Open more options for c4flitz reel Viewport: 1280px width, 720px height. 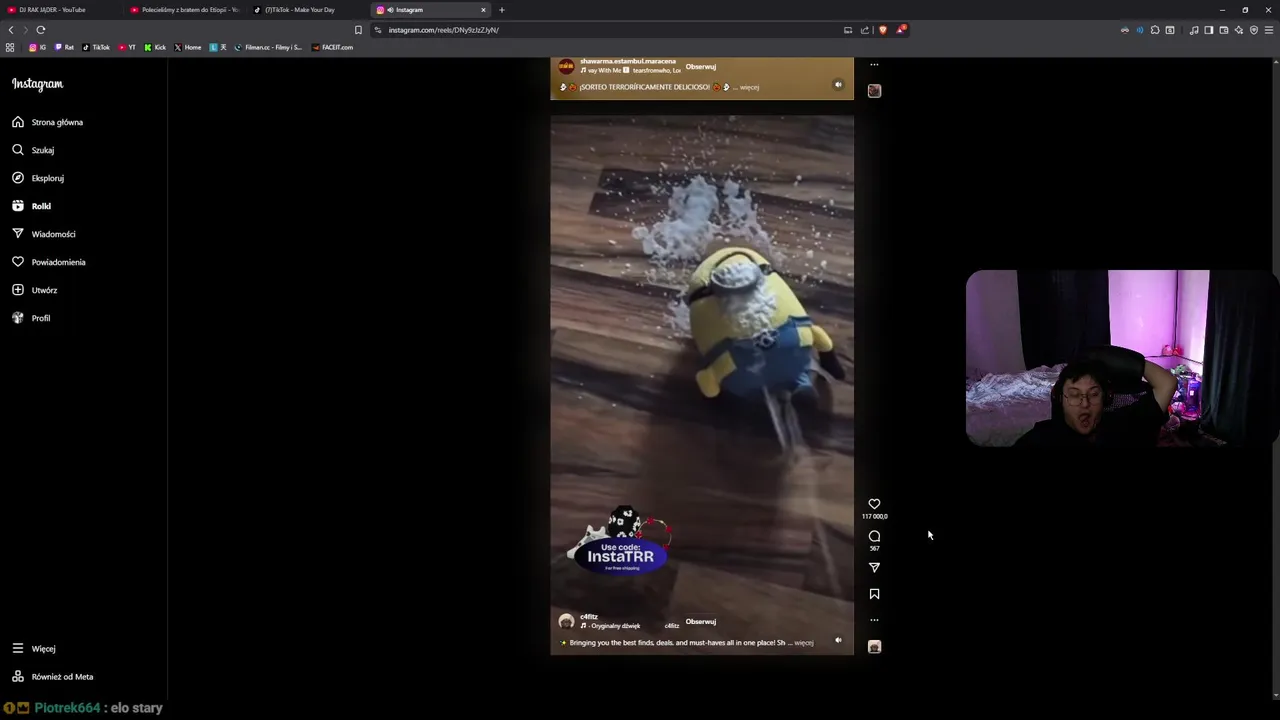point(874,620)
